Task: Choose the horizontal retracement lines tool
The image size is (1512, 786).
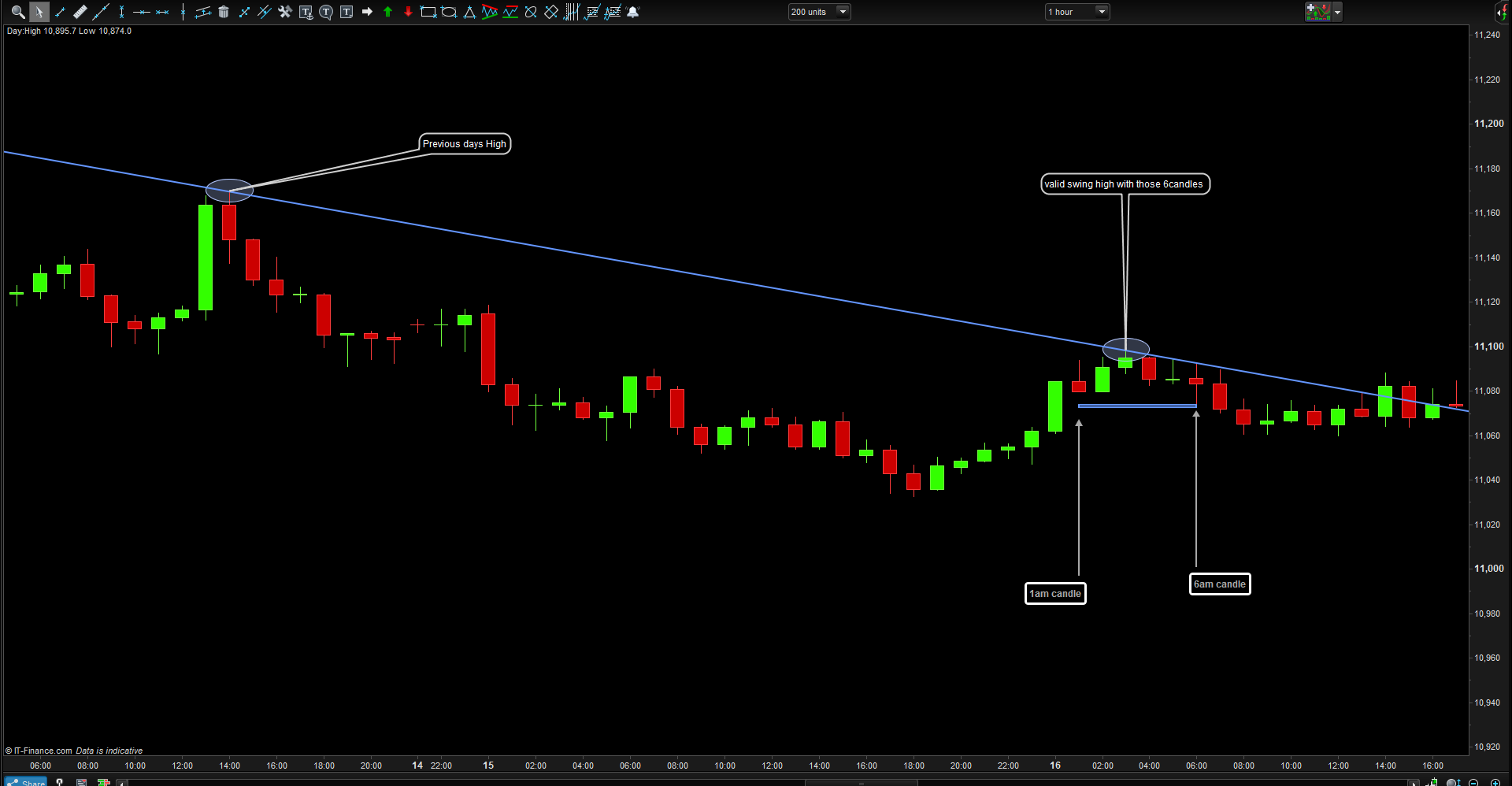Action: click(592, 12)
